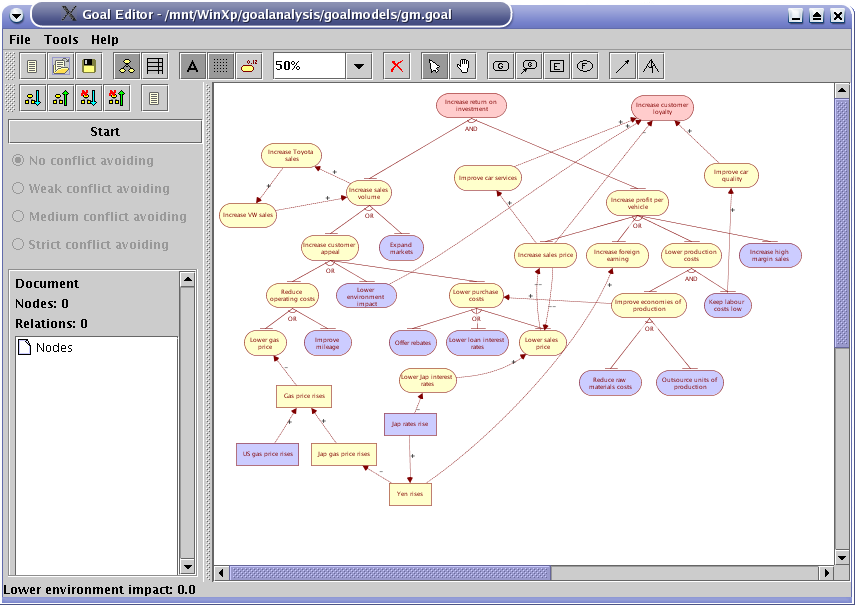
Task: Run top-down analysis with blue arrow
Action: click(x=33, y=98)
